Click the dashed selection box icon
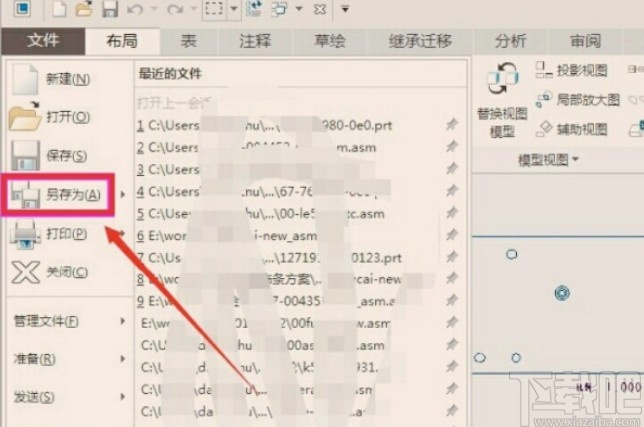Screen dimensions: 644x427 point(214,9)
